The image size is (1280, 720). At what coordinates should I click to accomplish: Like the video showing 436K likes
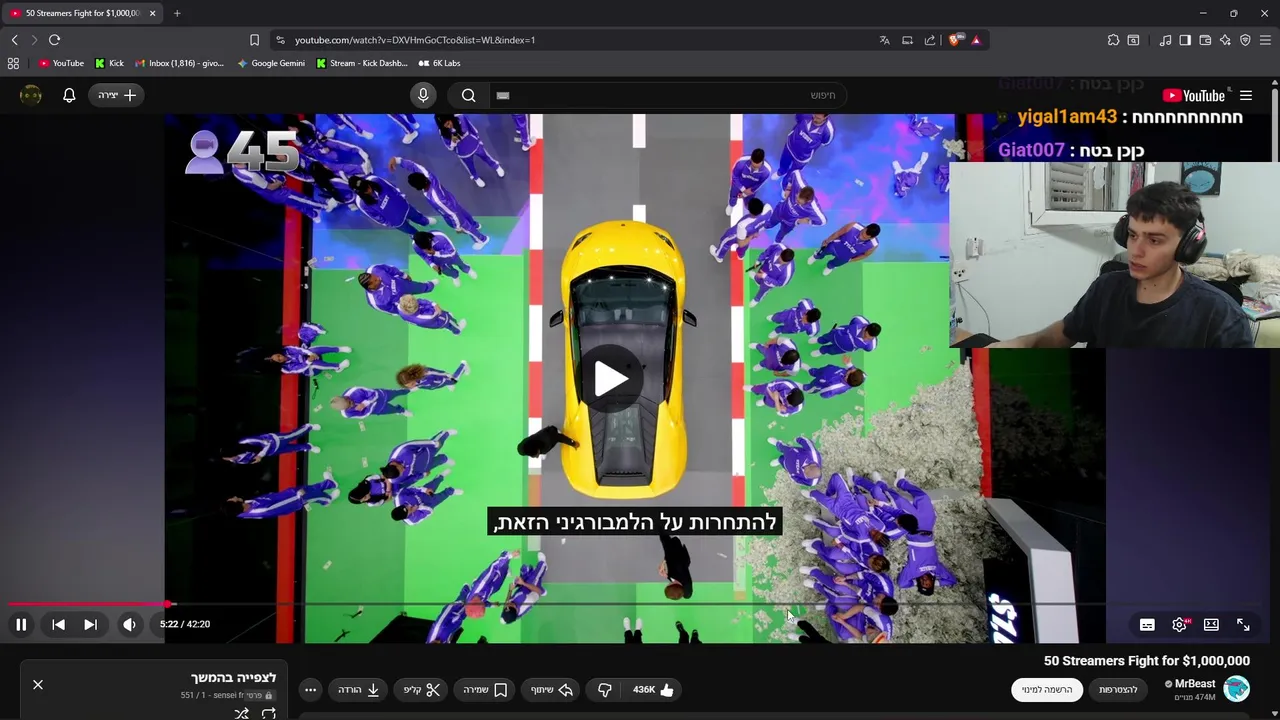[x=654, y=690]
